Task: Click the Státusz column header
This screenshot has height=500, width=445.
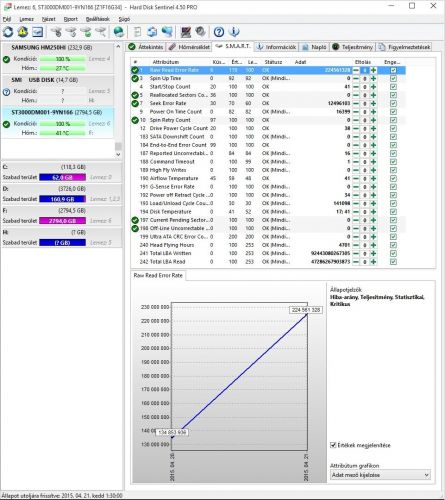Action: pos(273,62)
